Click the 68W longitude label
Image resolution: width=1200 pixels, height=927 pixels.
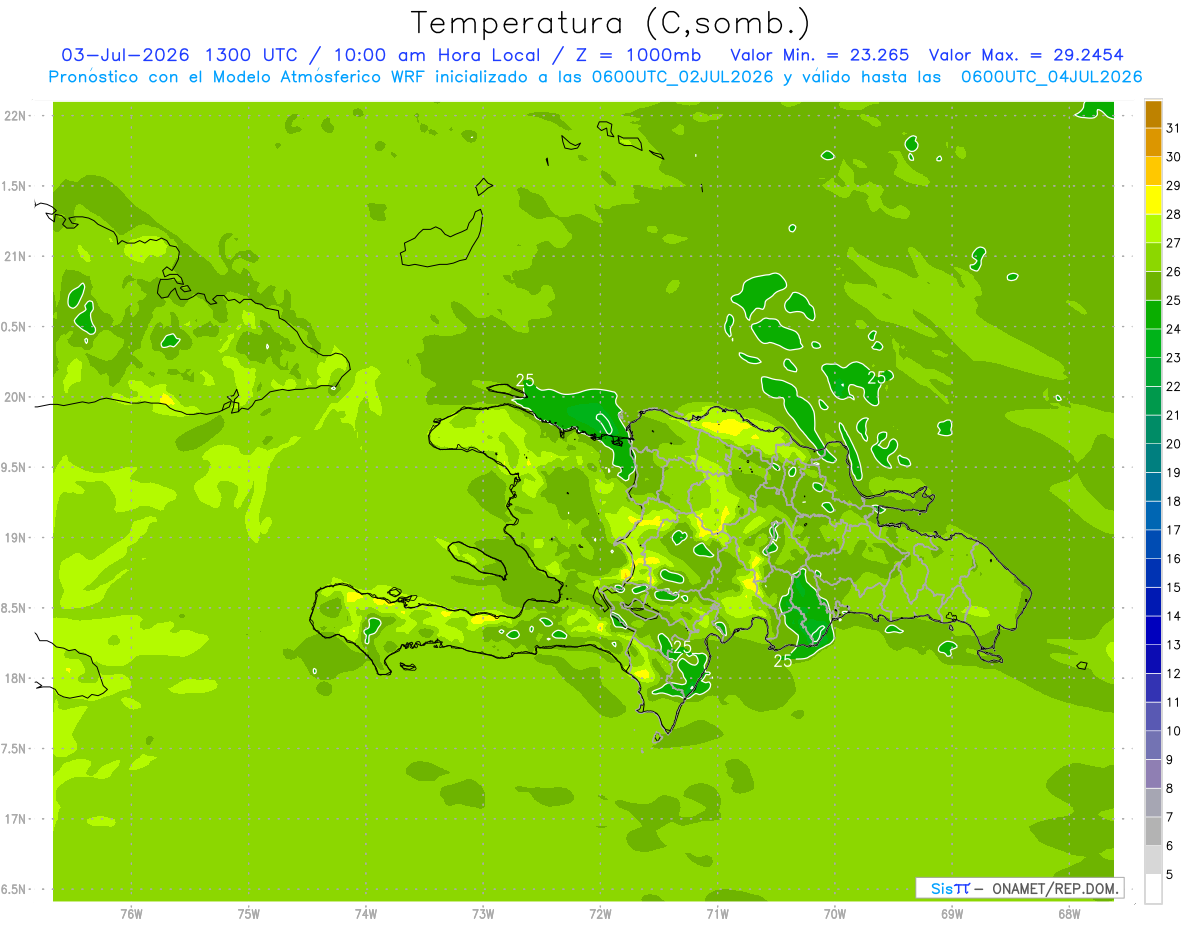[x=1069, y=914]
